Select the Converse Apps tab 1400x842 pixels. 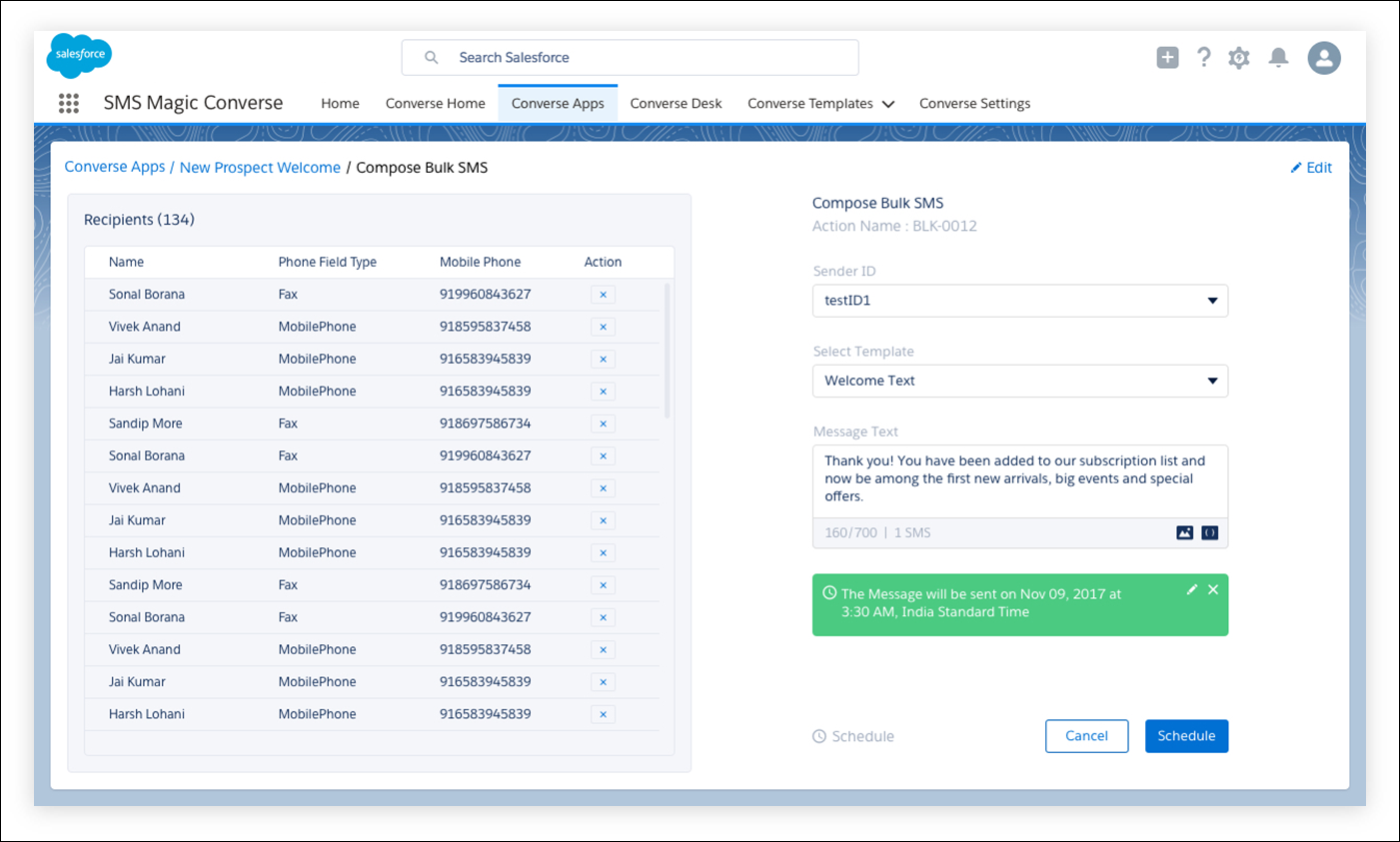click(558, 104)
